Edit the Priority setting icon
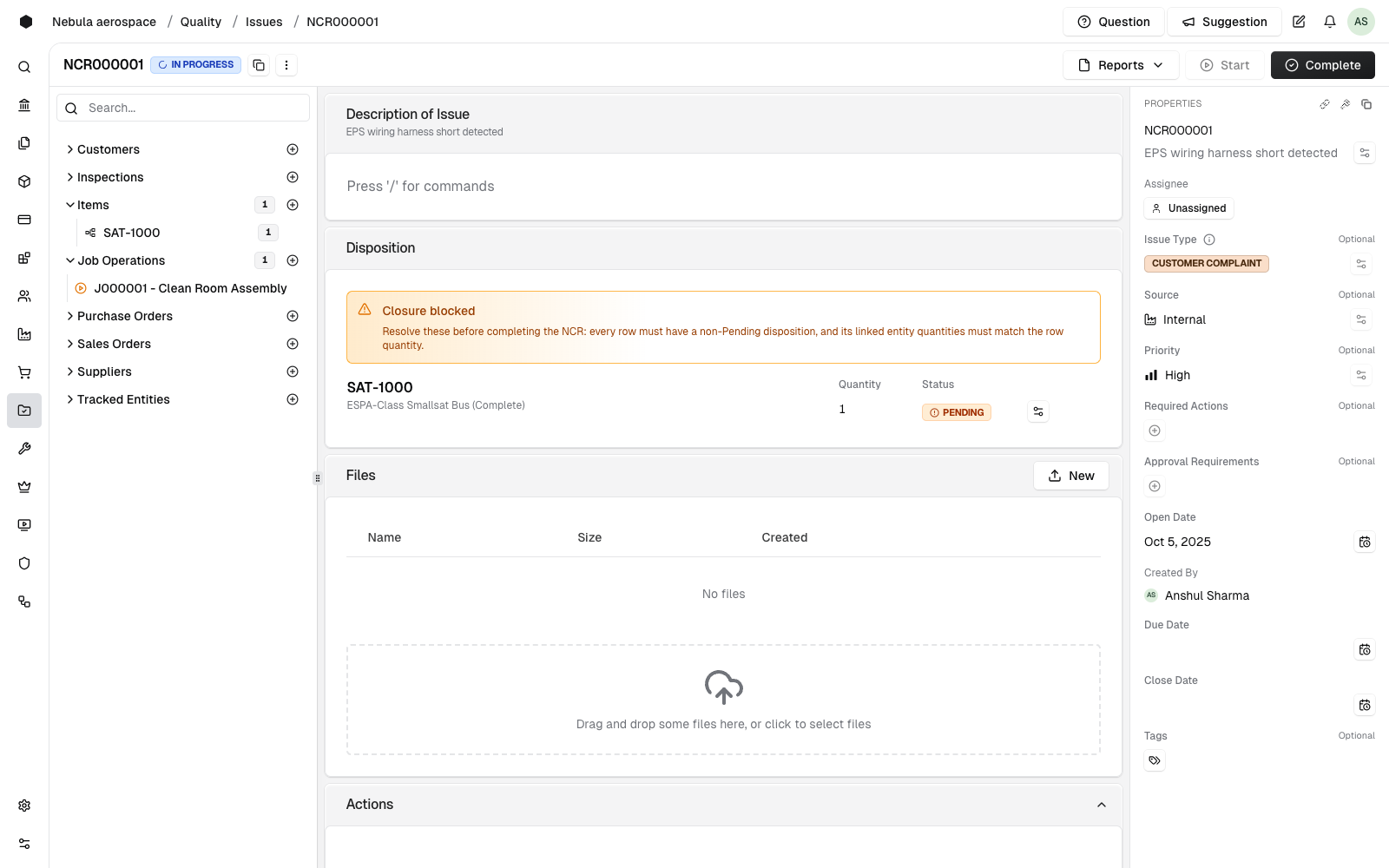Image resolution: width=1389 pixels, height=868 pixels. click(x=1361, y=375)
